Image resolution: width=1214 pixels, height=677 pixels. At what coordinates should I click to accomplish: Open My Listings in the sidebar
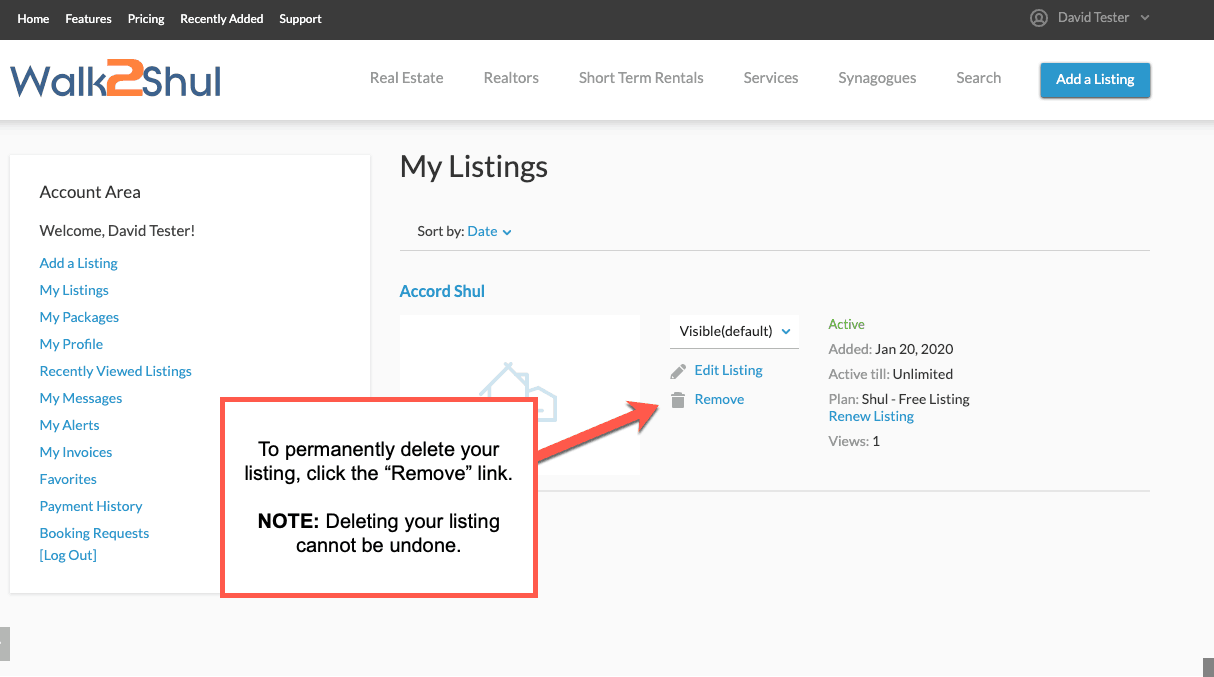[x=74, y=290]
